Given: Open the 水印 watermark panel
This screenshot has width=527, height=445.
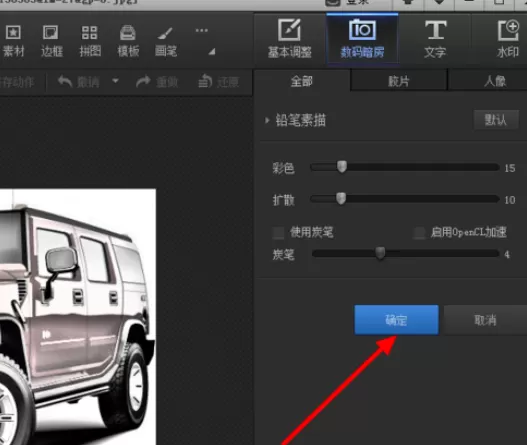Looking at the screenshot, I should pos(508,39).
